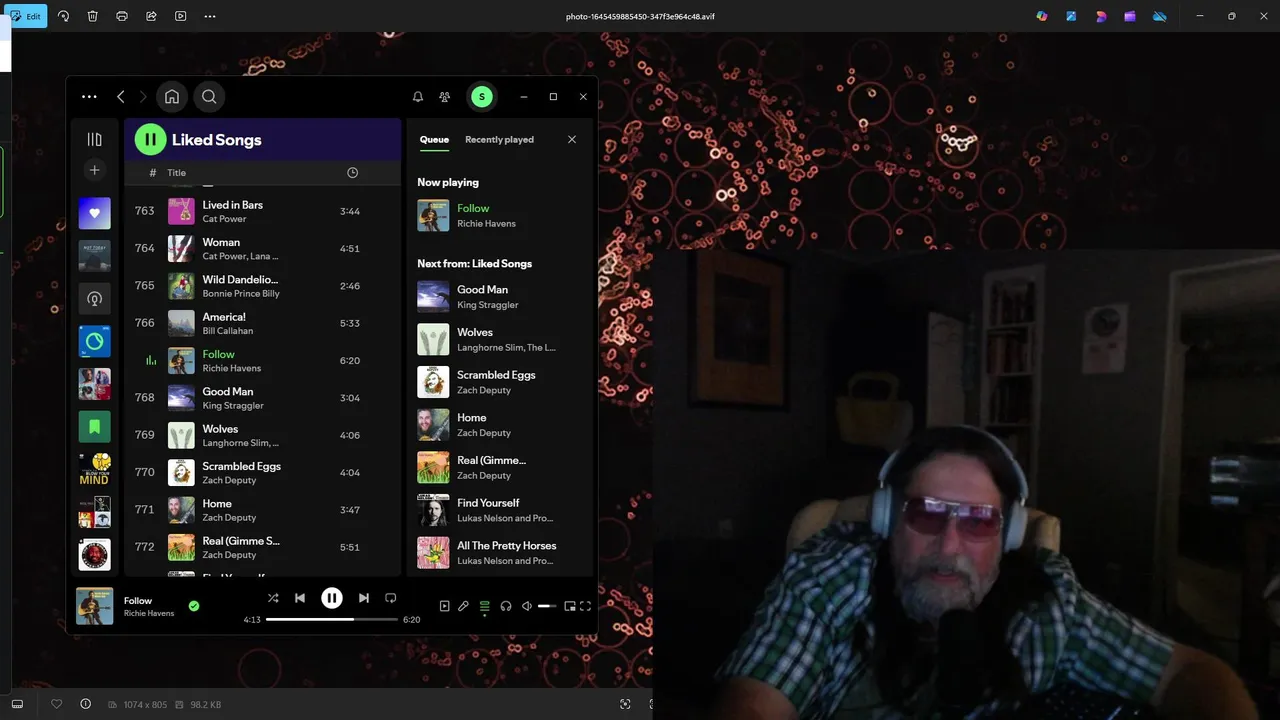Pause playback with center button

332,598
